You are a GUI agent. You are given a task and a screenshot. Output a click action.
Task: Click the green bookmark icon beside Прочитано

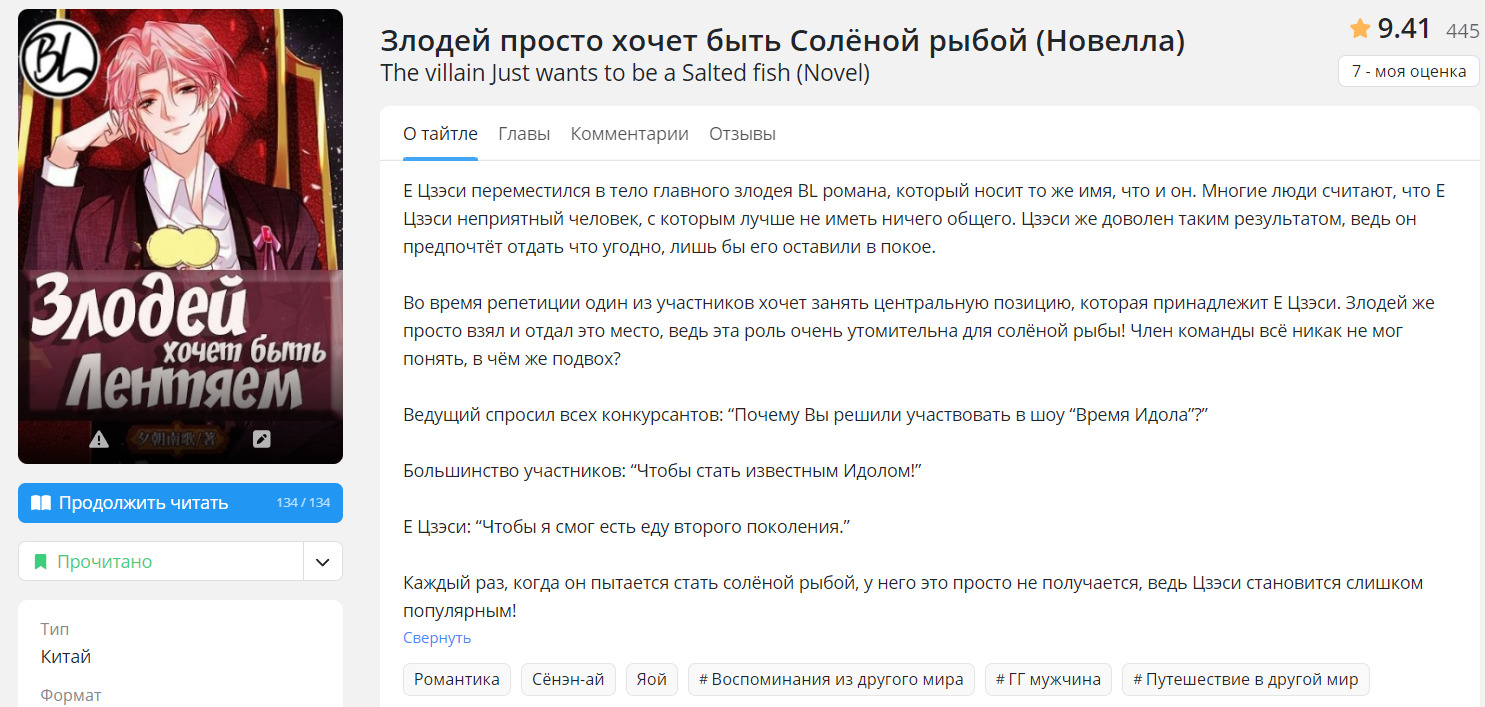tap(41, 562)
